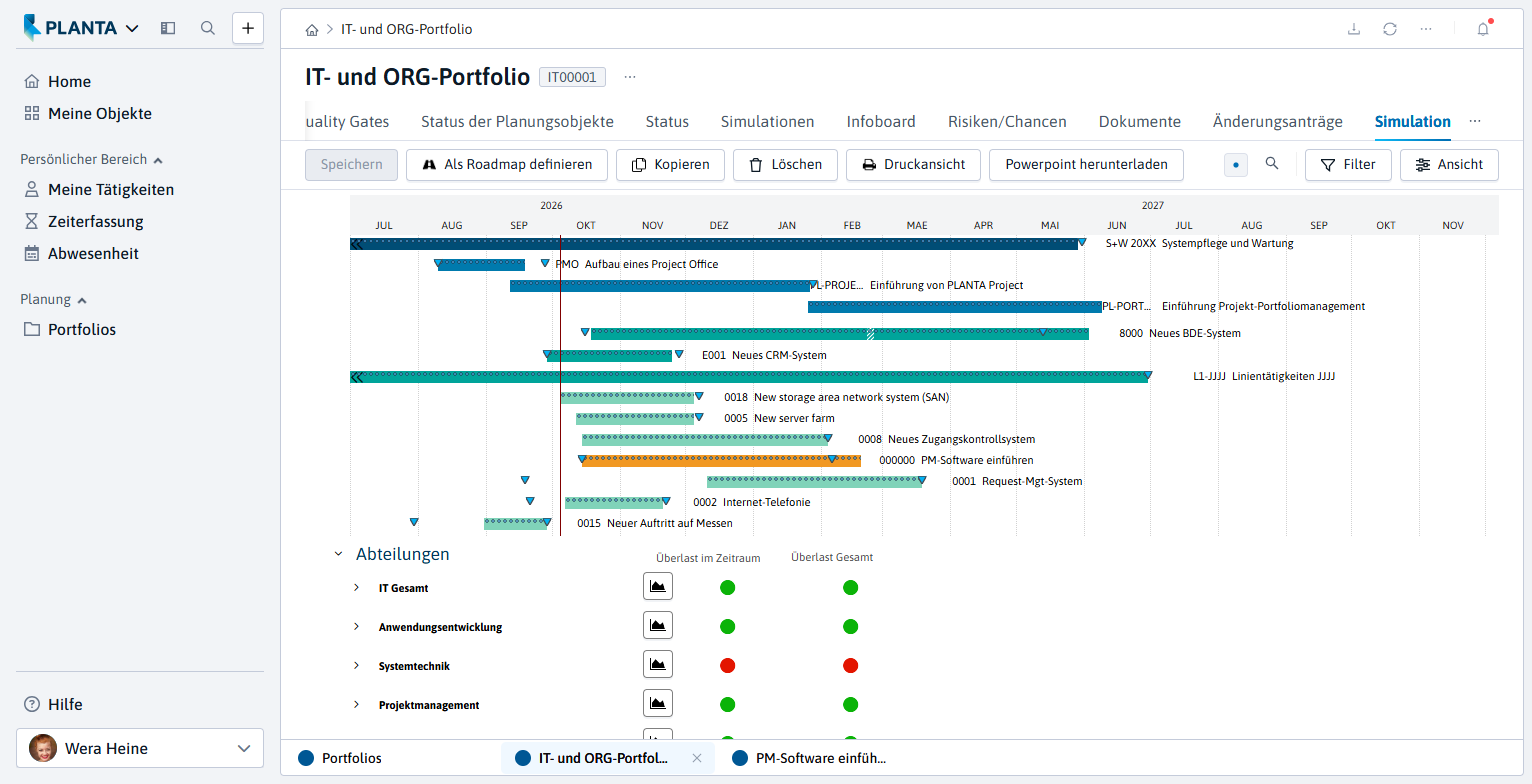Show more tabs after Simulation
The height and width of the screenshot is (784, 1532).
tap(1474, 121)
